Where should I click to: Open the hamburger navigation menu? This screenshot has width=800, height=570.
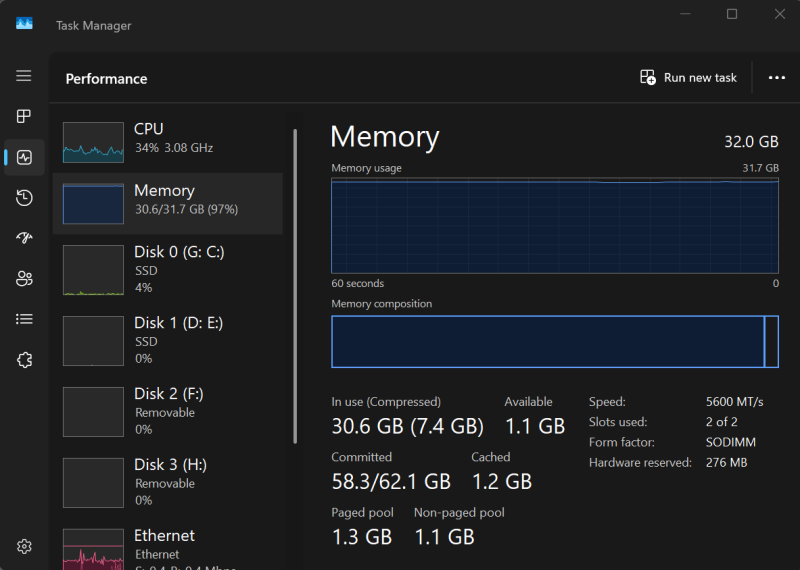coord(23,76)
